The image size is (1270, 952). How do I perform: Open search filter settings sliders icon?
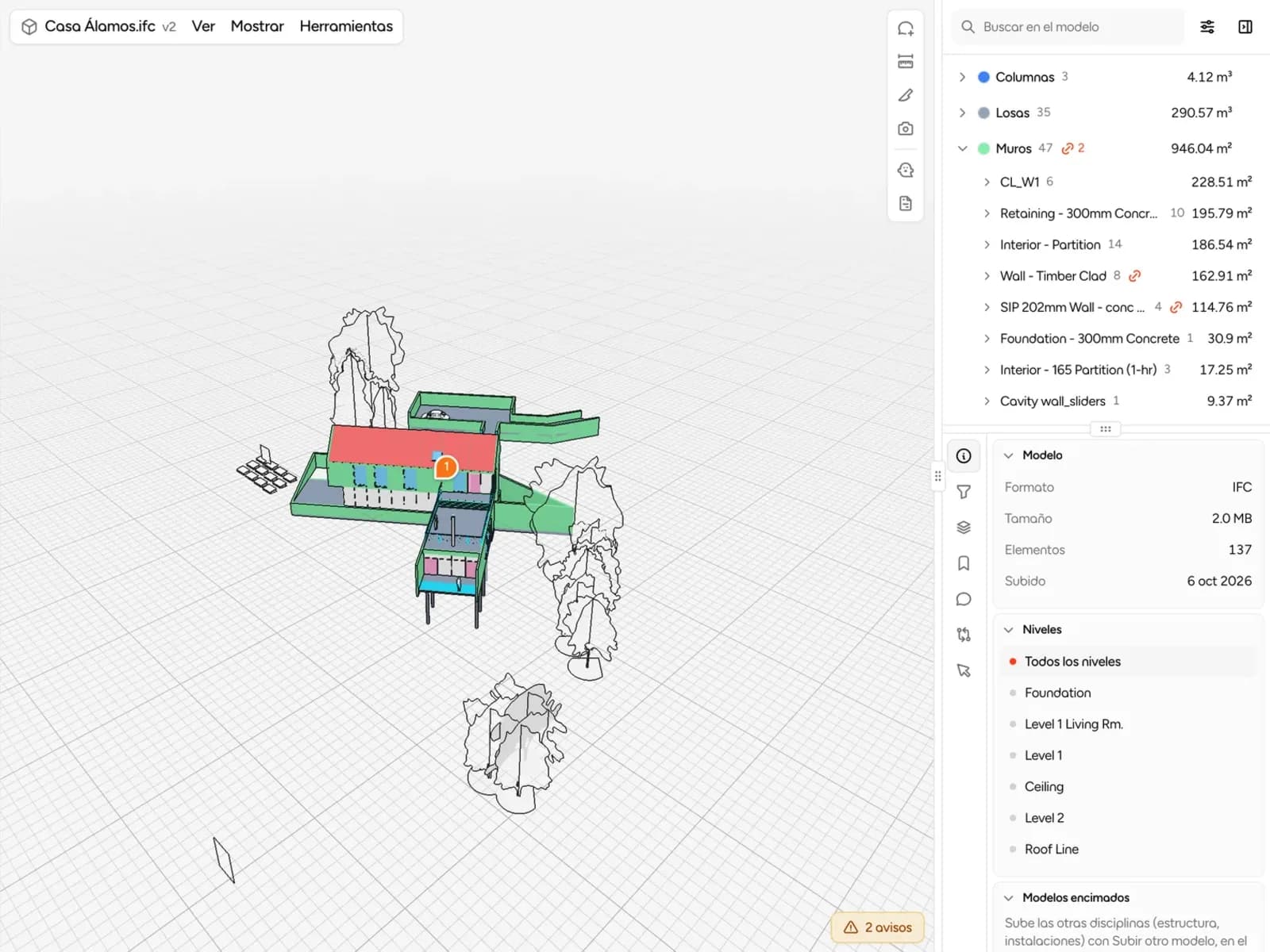[x=1206, y=27]
